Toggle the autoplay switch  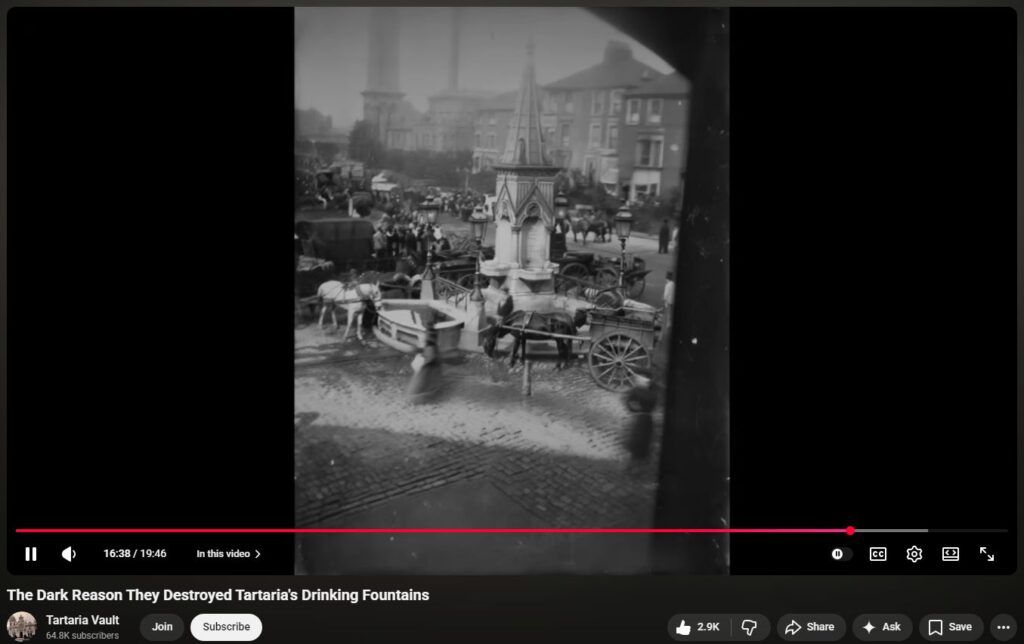point(838,554)
